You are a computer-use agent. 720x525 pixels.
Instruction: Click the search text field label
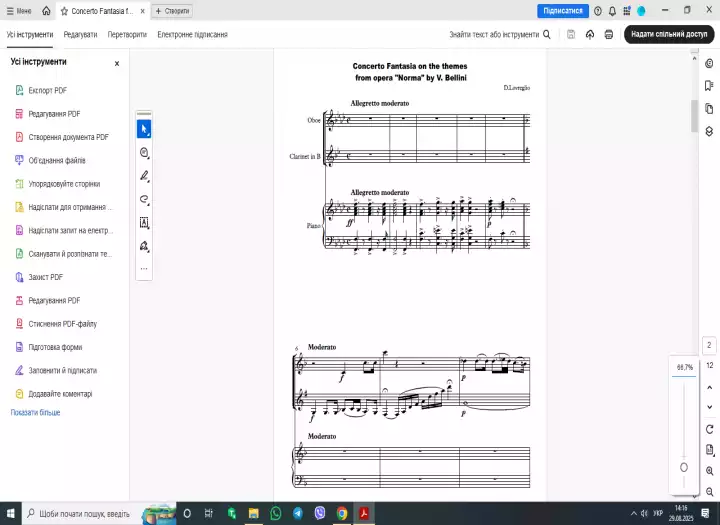pos(494,34)
